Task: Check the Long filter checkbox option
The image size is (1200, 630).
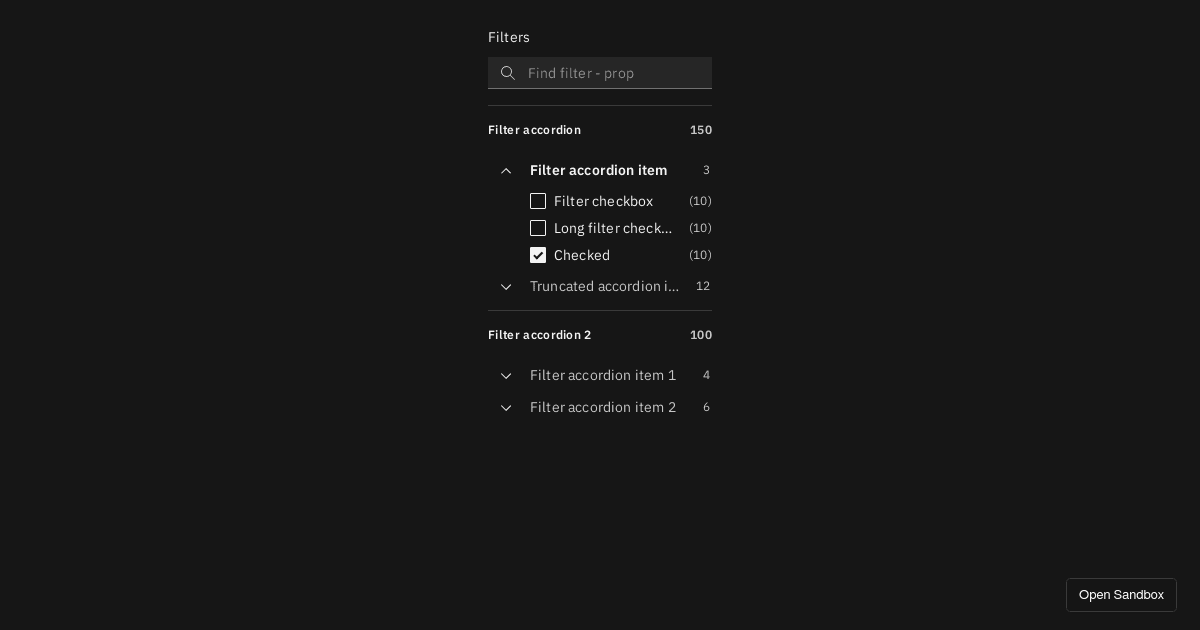Action: (x=538, y=228)
